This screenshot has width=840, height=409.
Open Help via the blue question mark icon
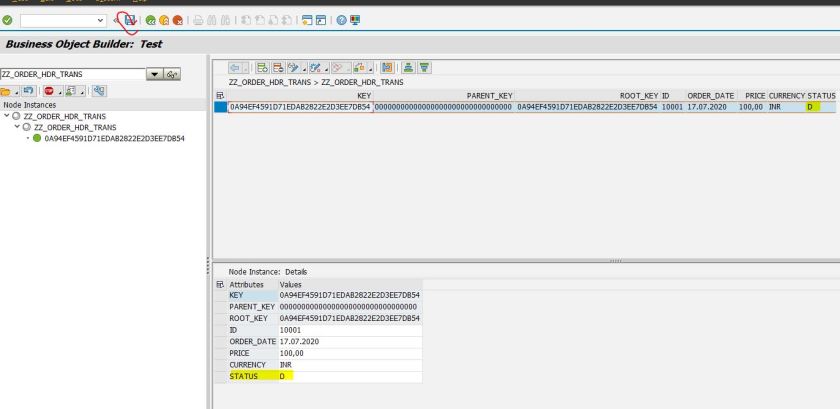[x=315, y=20]
